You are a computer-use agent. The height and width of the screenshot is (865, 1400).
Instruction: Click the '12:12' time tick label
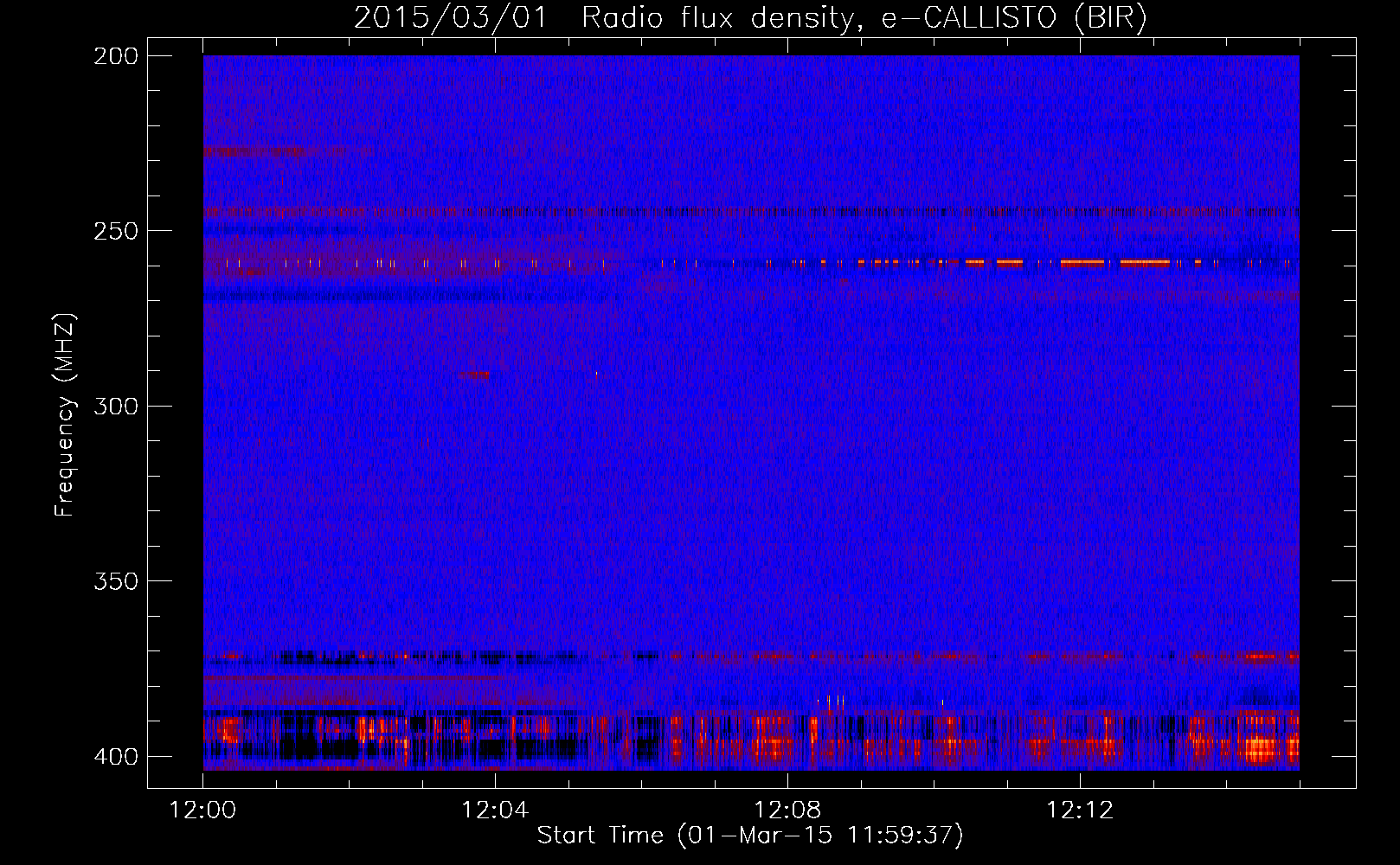[1080, 811]
